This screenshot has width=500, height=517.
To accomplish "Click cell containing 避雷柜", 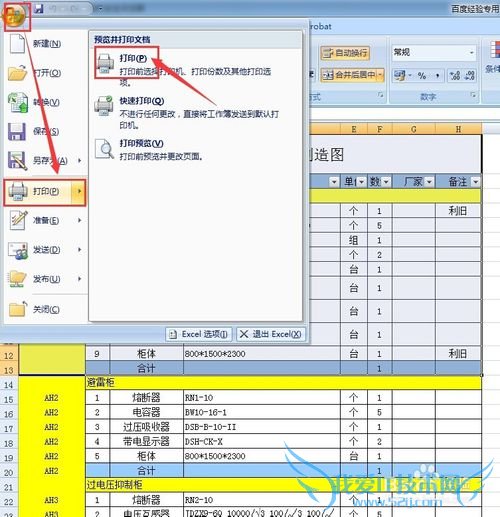I will tap(283, 383).
